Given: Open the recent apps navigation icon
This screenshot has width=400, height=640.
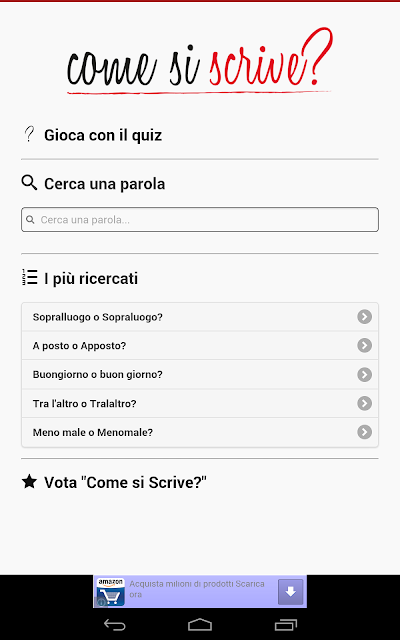Looking at the screenshot, I should click(286, 624).
